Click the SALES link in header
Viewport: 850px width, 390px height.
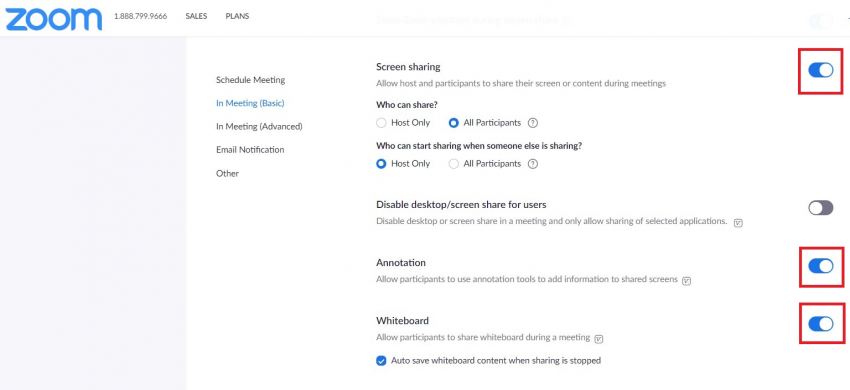click(x=196, y=16)
